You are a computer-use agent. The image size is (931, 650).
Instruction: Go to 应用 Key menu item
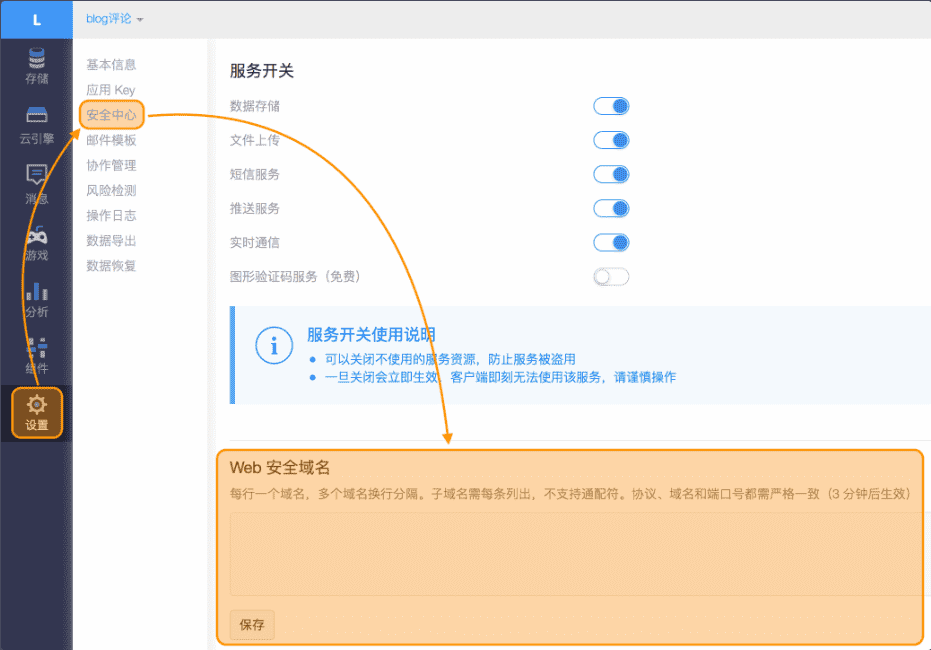(x=110, y=90)
